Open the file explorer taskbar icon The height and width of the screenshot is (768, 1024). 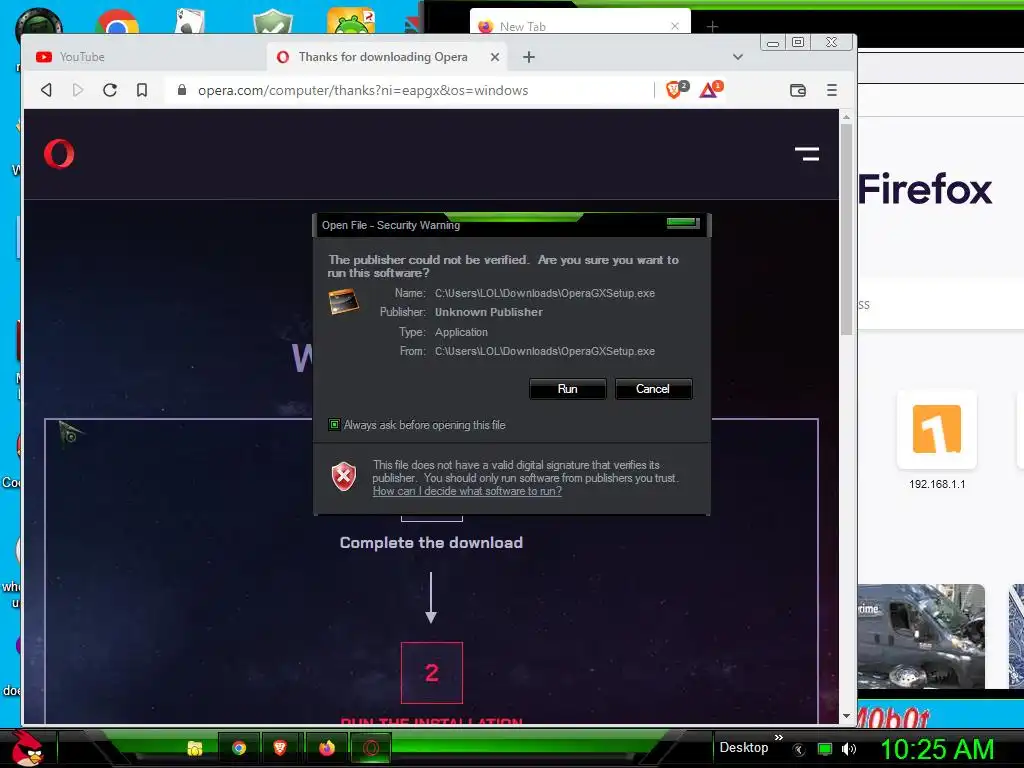[194, 748]
